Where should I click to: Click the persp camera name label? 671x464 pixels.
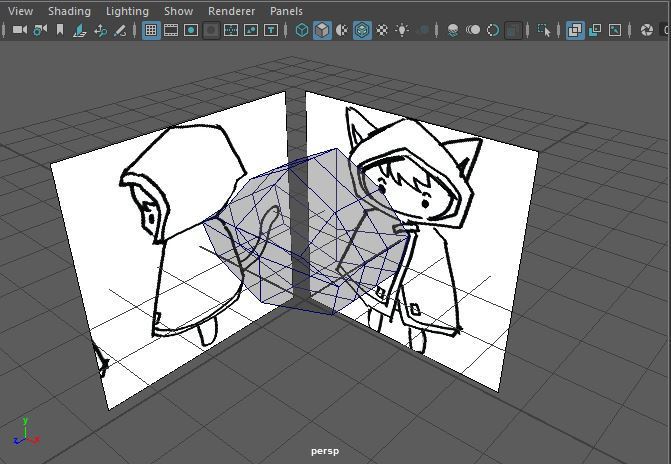[x=325, y=451]
